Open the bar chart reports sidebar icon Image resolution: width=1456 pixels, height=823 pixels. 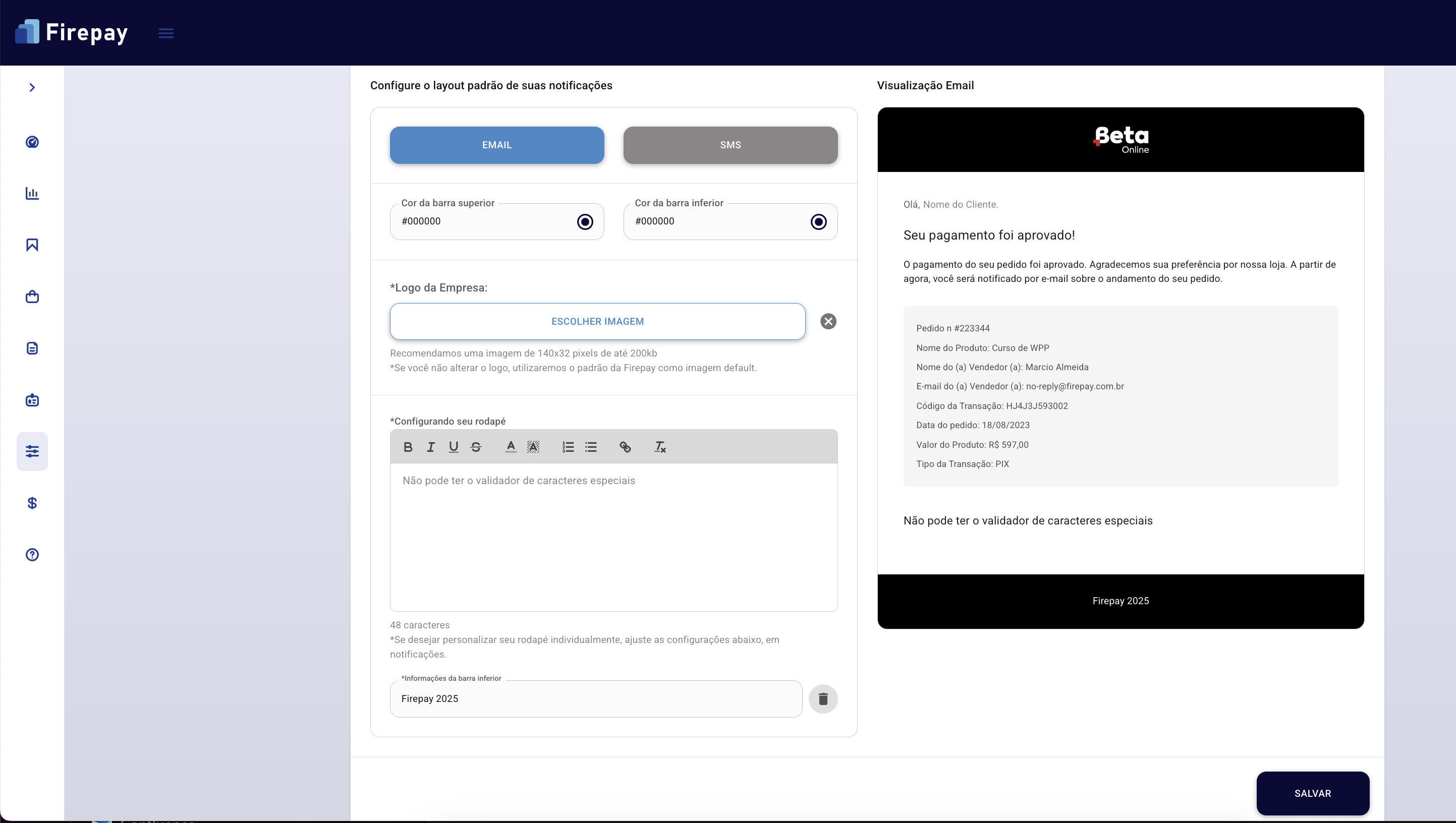[x=32, y=193]
